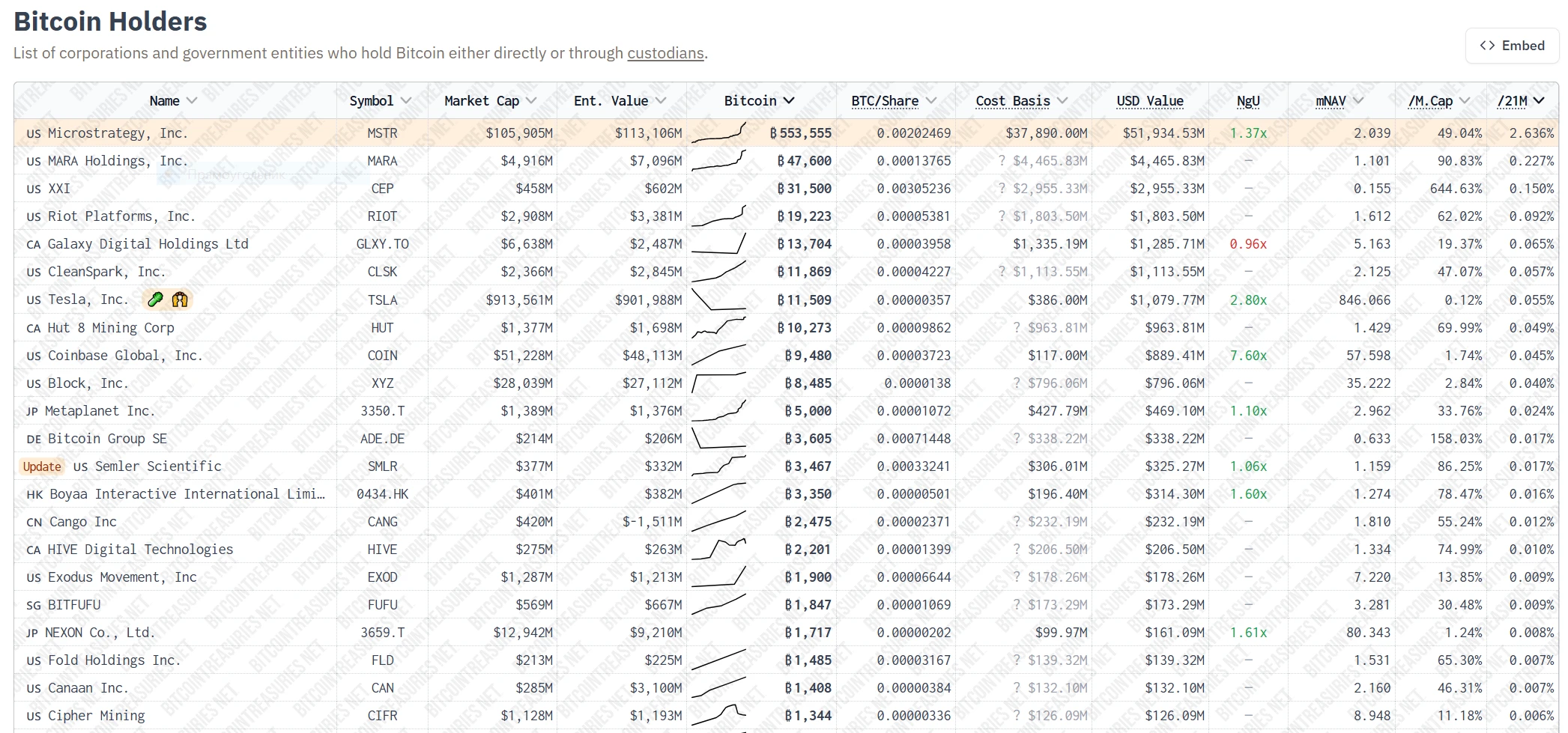Sort by mNAV column

coord(1340,101)
